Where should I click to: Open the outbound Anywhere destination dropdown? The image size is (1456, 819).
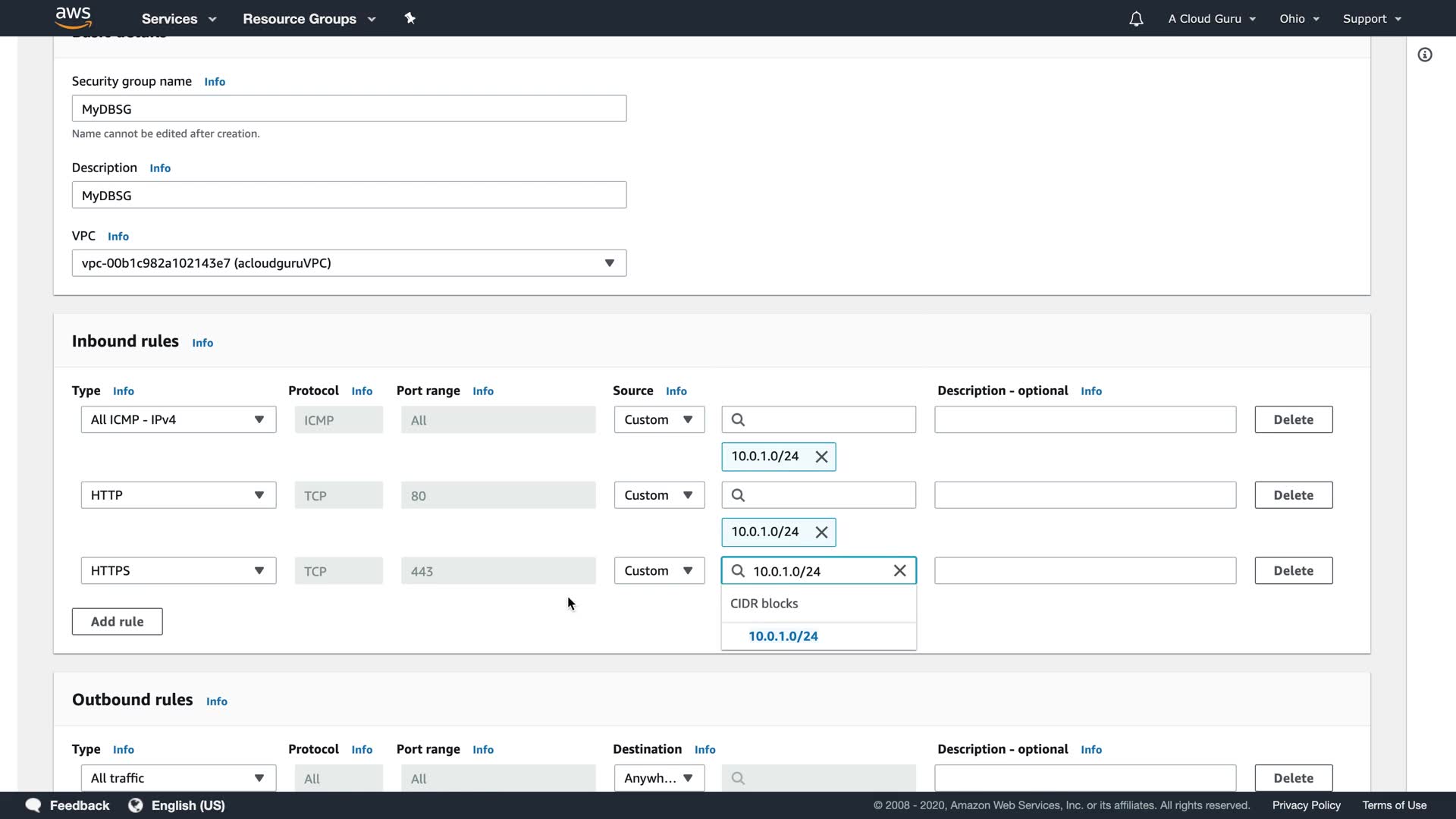click(x=658, y=778)
